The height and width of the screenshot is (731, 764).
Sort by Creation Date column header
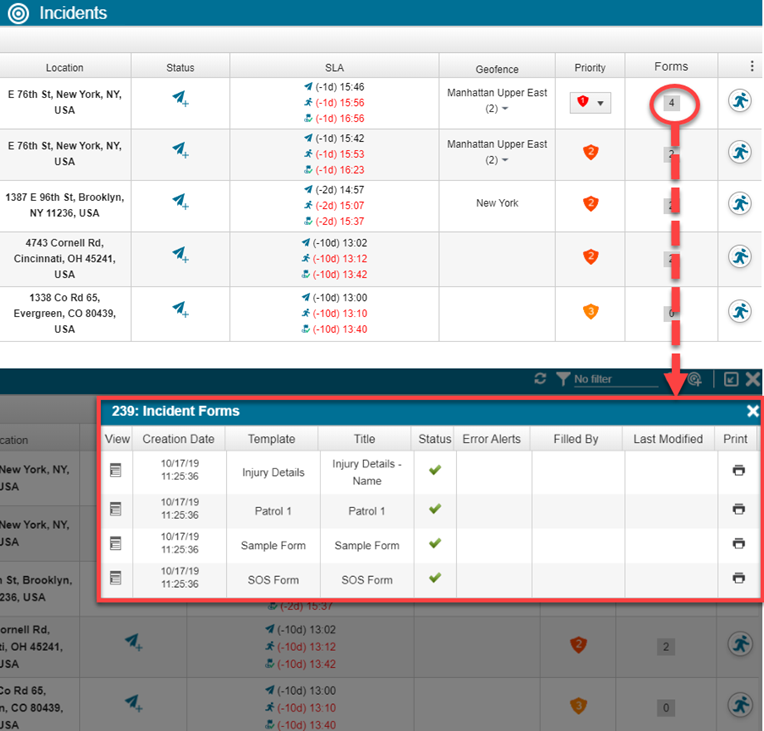(178, 439)
